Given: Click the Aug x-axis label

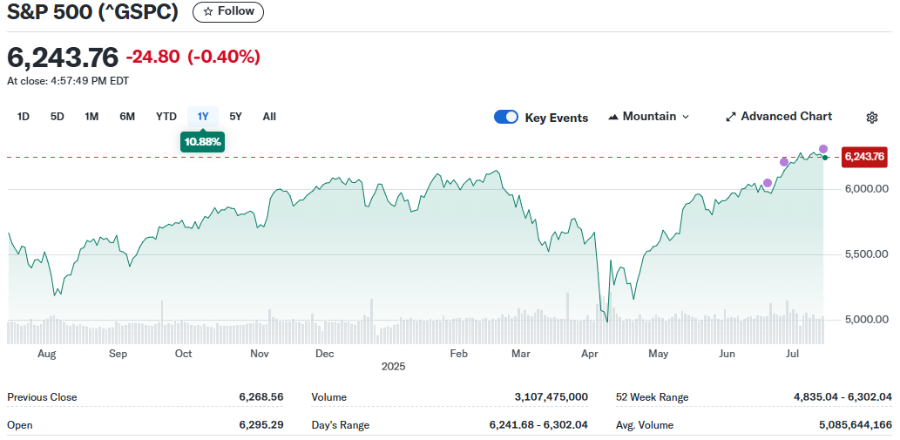Looking at the screenshot, I should [x=46, y=354].
